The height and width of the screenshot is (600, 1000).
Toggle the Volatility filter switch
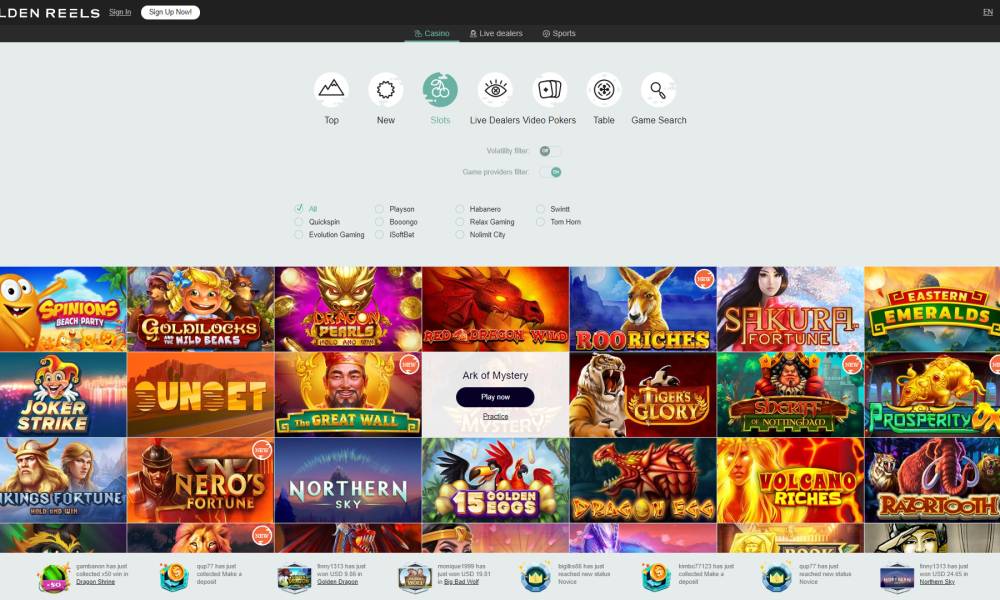(x=550, y=151)
